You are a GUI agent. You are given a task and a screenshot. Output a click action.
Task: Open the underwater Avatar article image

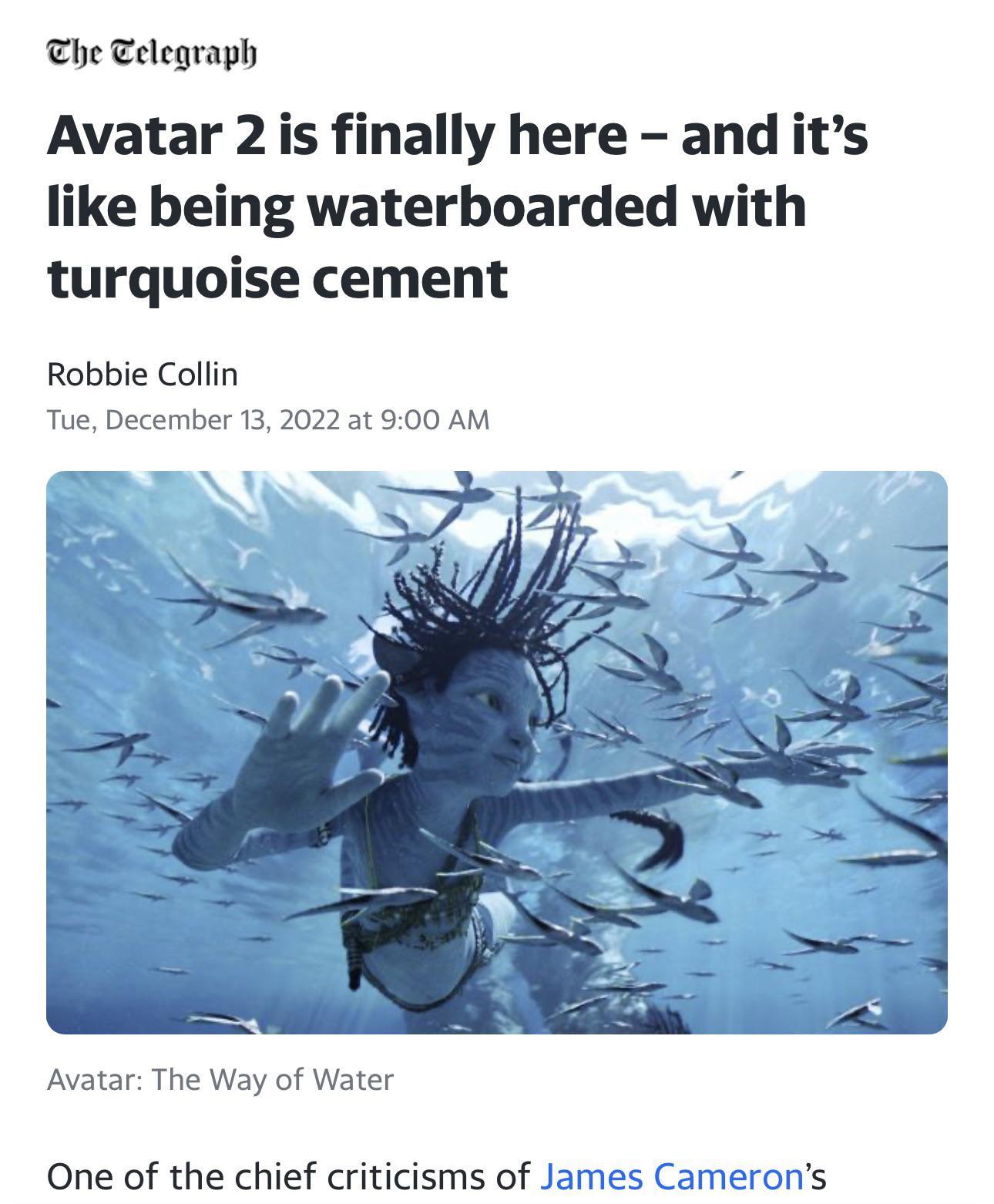496,752
